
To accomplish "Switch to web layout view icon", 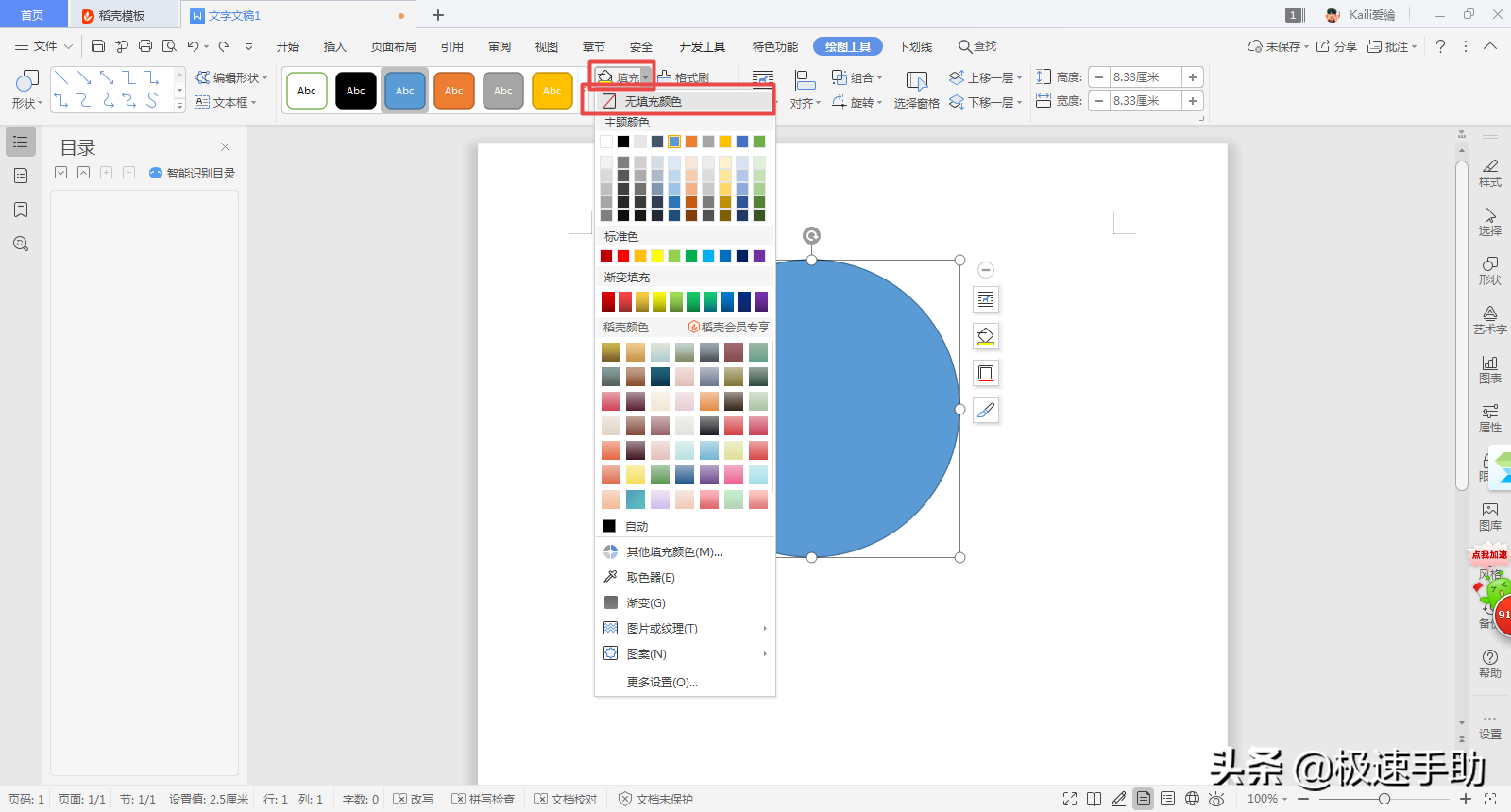I will coord(1193,799).
